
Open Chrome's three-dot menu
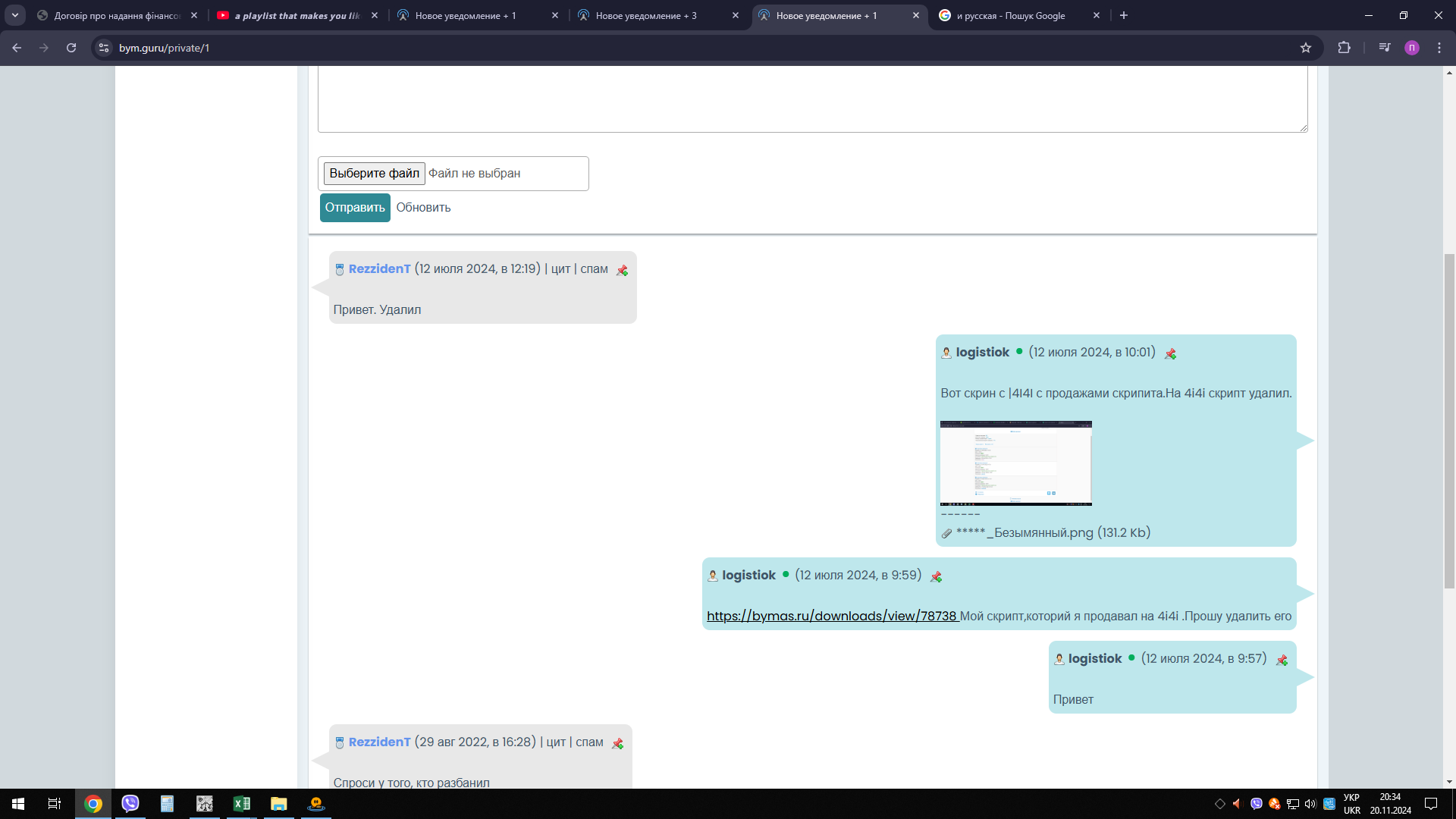[1439, 48]
